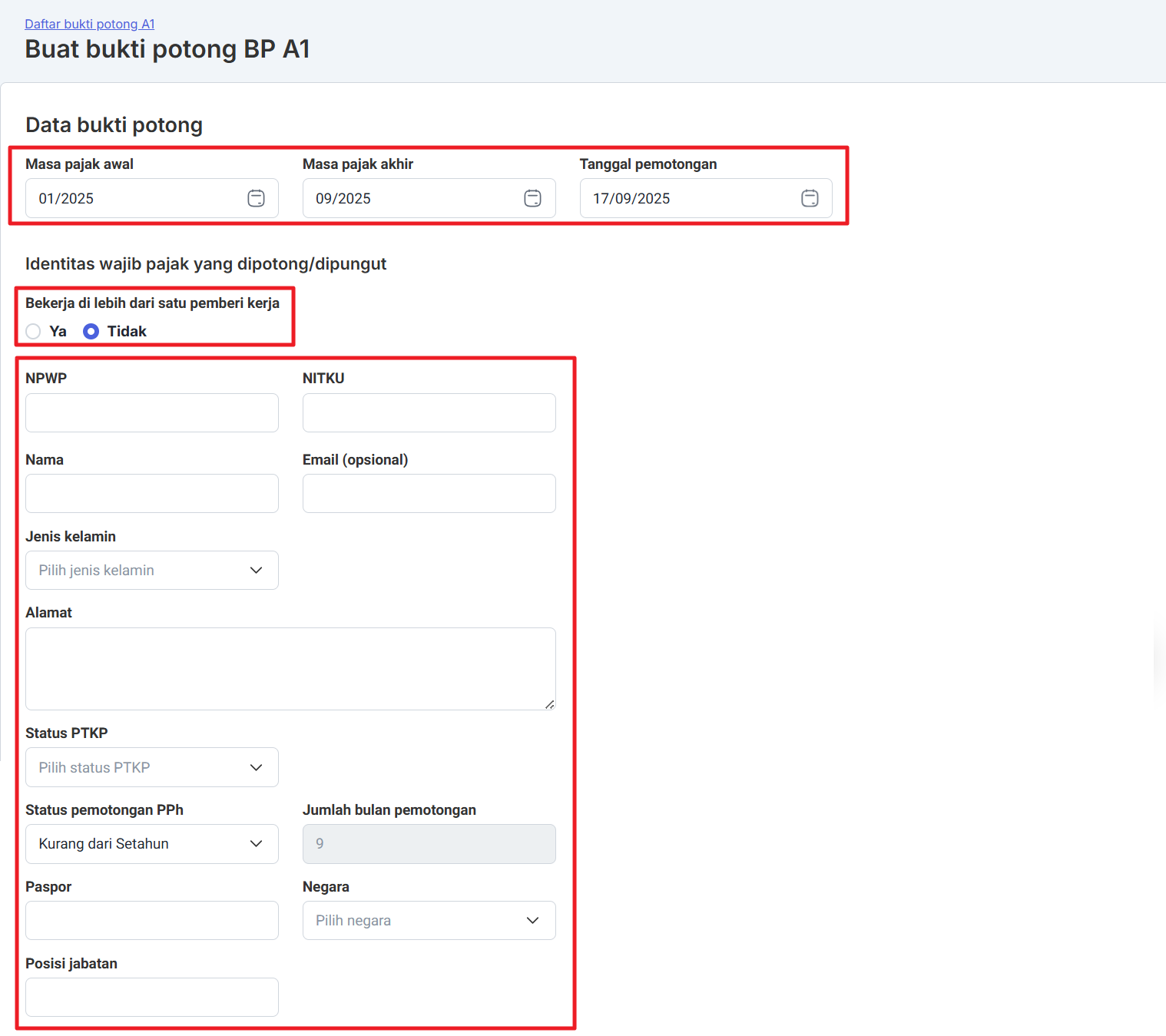
Task: Select the Tidak radio button
Action: pyautogui.click(x=91, y=331)
